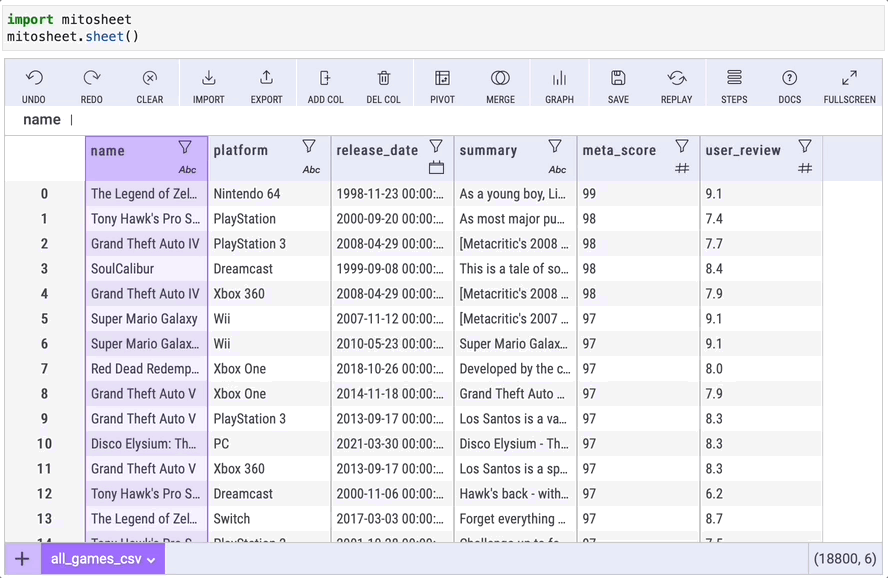Screen dimensions: 888x578
Task: Click the Export button
Action: (265, 84)
